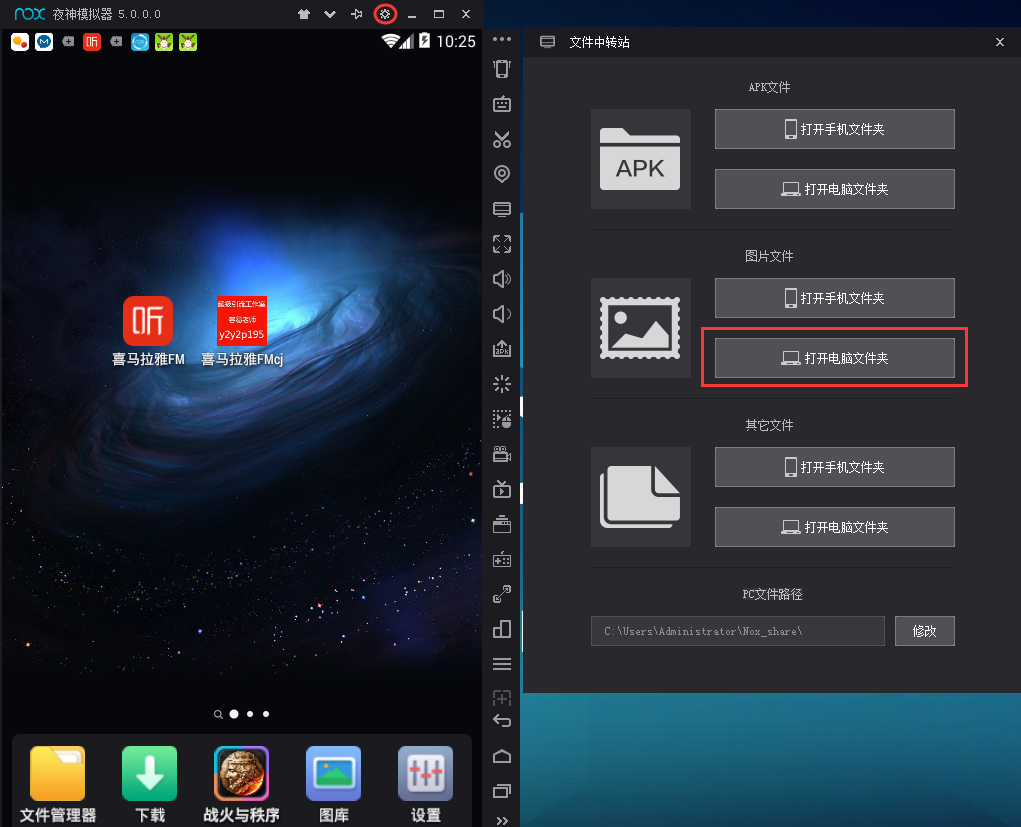Open the gamepad controller settings icon
Screen dimensions: 1021x827
[x=502, y=559]
